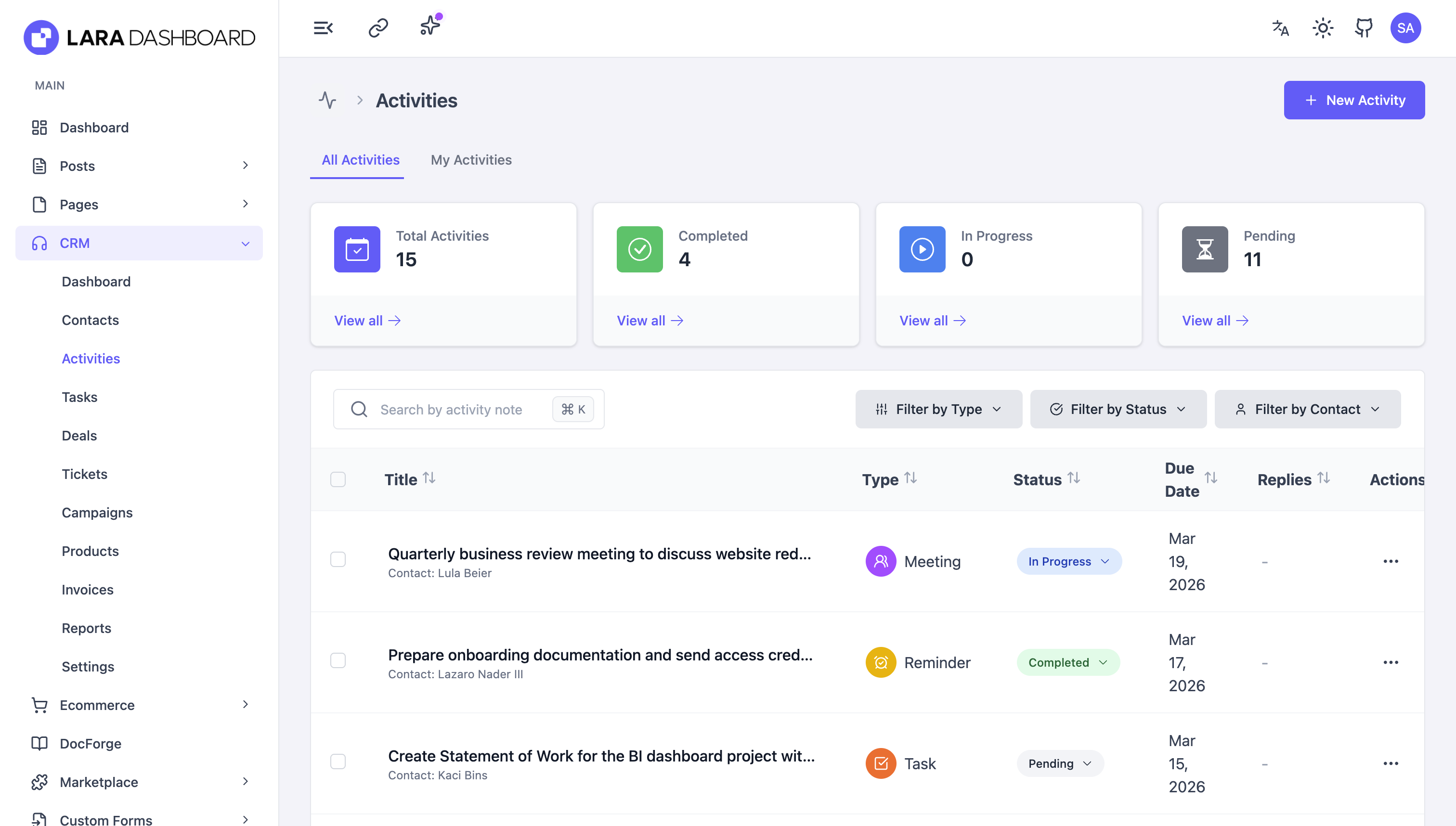
Task: Switch theme using the sun icon
Action: pyautogui.click(x=1322, y=28)
